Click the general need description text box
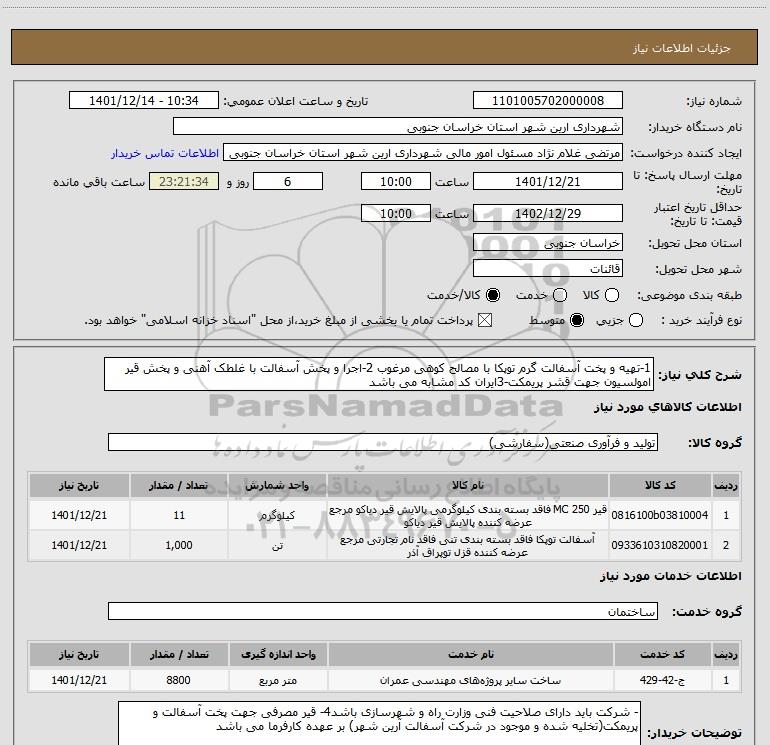Image resolution: width=770 pixels, height=745 pixels. [x=379, y=375]
